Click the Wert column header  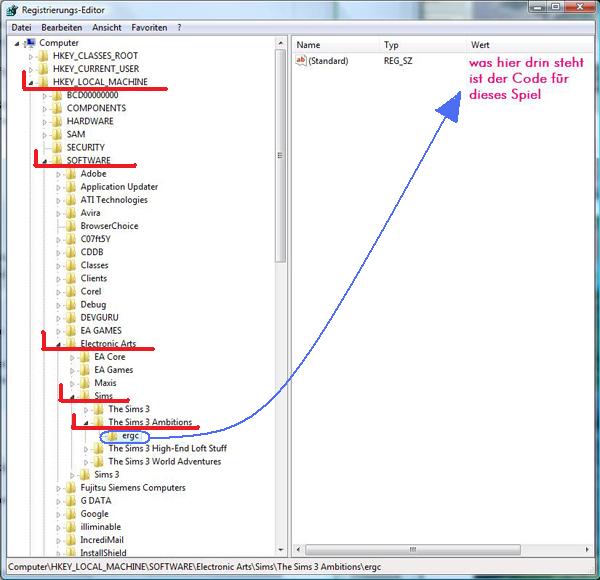point(480,46)
